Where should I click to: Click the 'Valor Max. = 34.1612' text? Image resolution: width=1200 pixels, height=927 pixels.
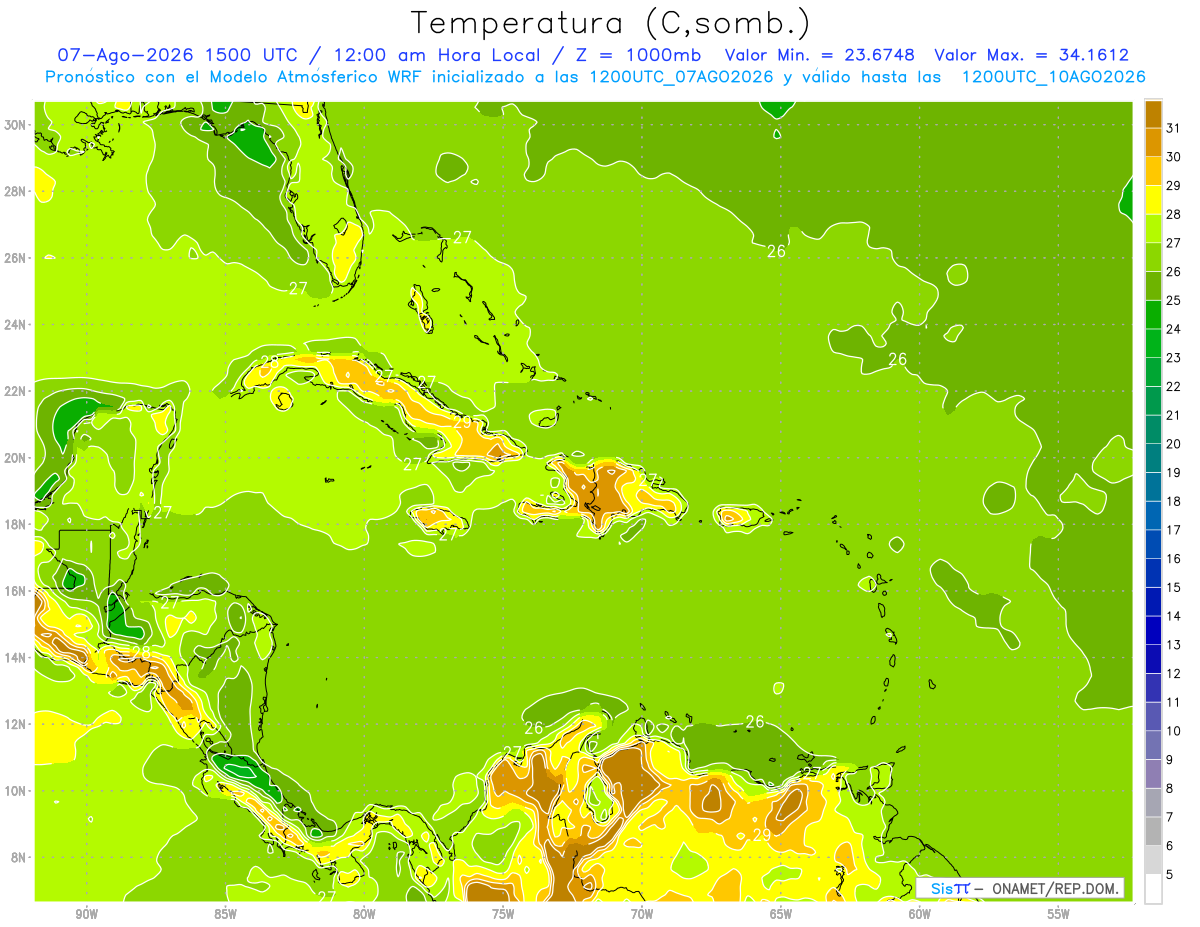click(x=1032, y=55)
